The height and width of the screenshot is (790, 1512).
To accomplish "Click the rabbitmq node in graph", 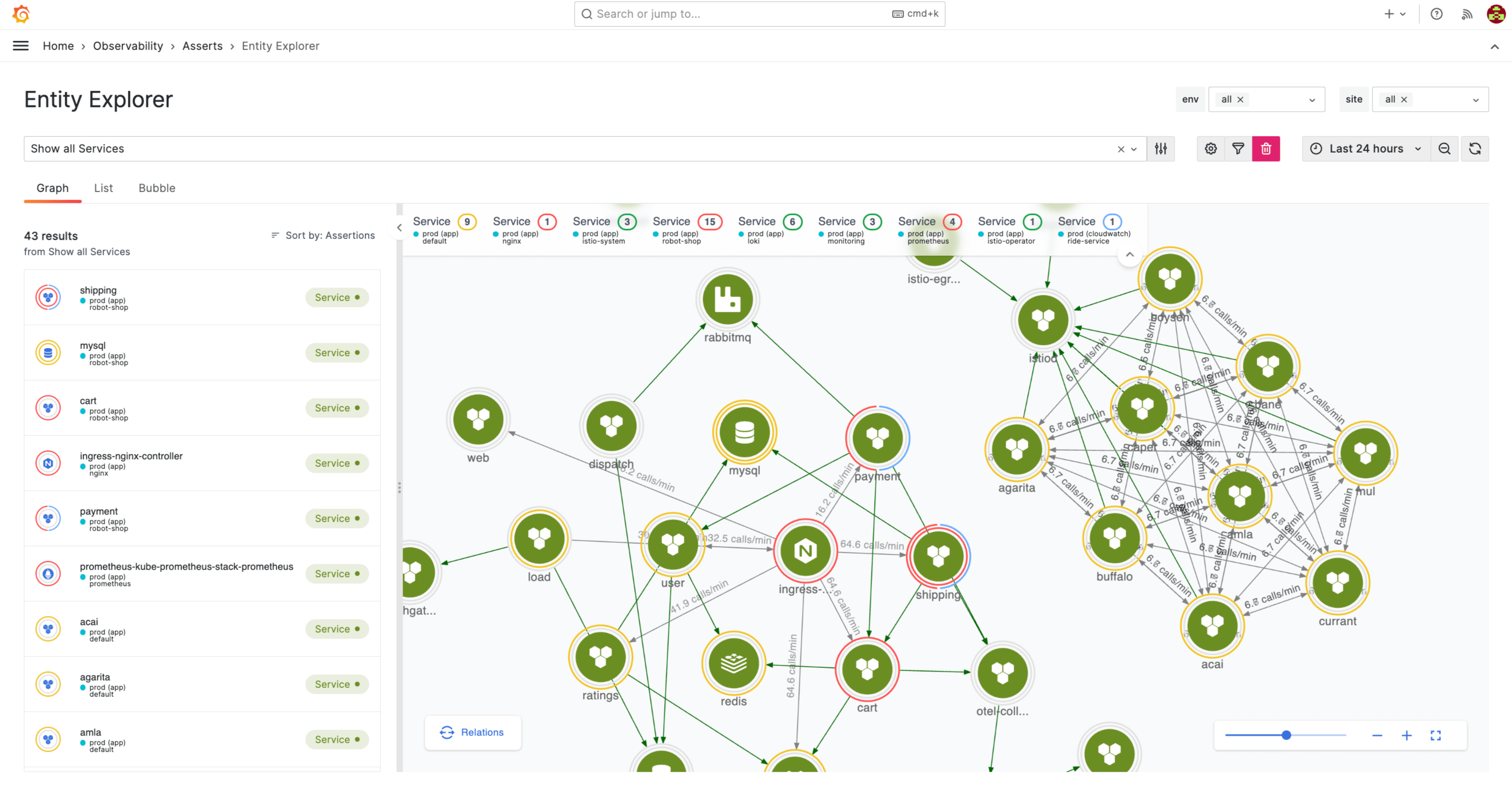I will pos(727,299).
